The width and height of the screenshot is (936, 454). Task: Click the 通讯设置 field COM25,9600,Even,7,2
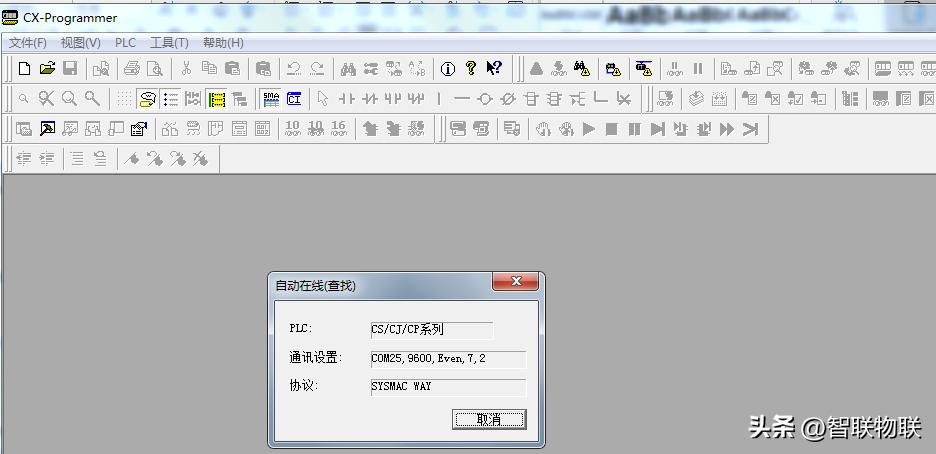[x=448, y=359]
